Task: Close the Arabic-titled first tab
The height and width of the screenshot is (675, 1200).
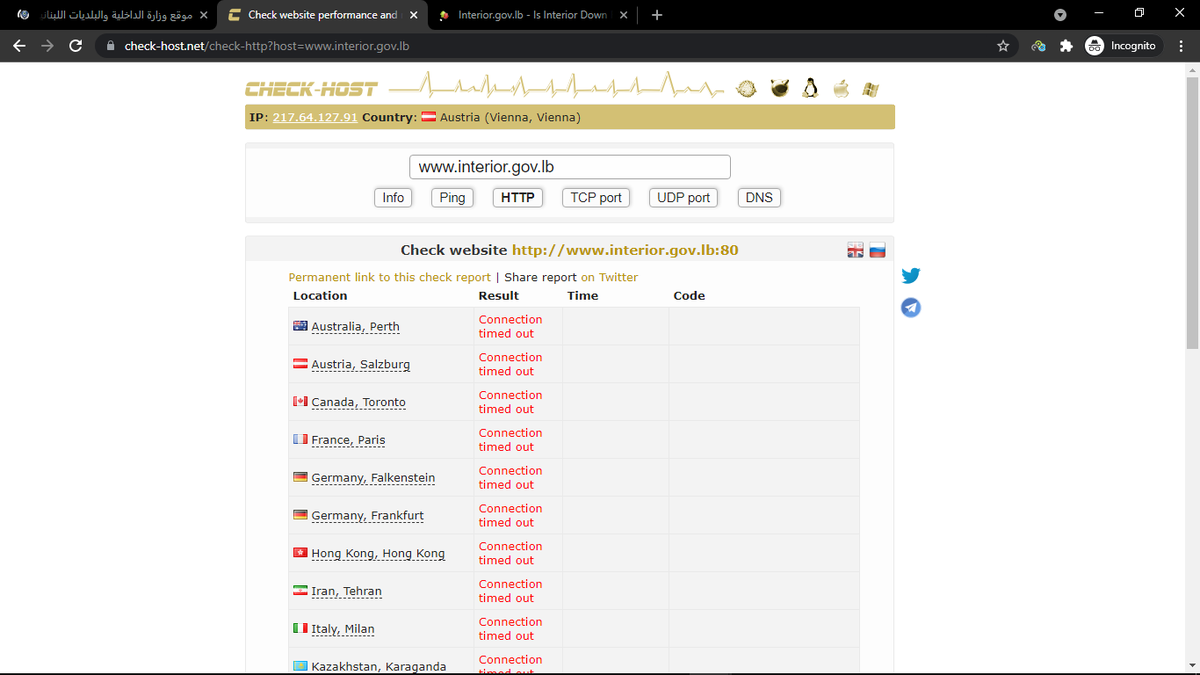Action: (x=203, y=15)
